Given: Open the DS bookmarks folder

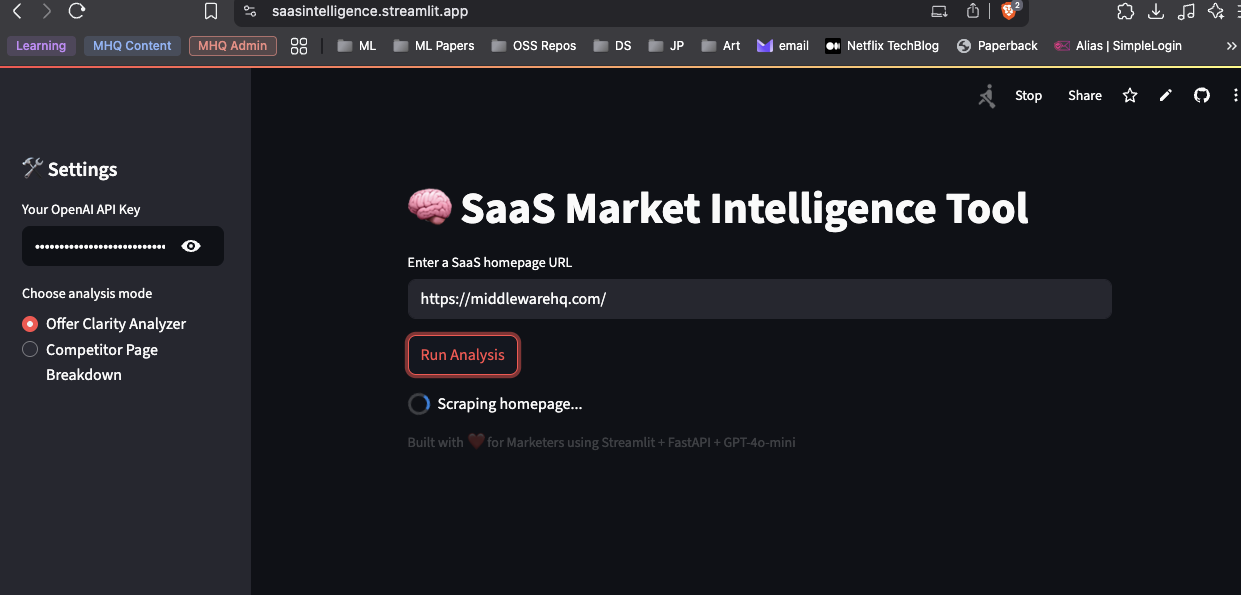Looking at the screenshot, I should pyautogui.click(x=613, y=46).
